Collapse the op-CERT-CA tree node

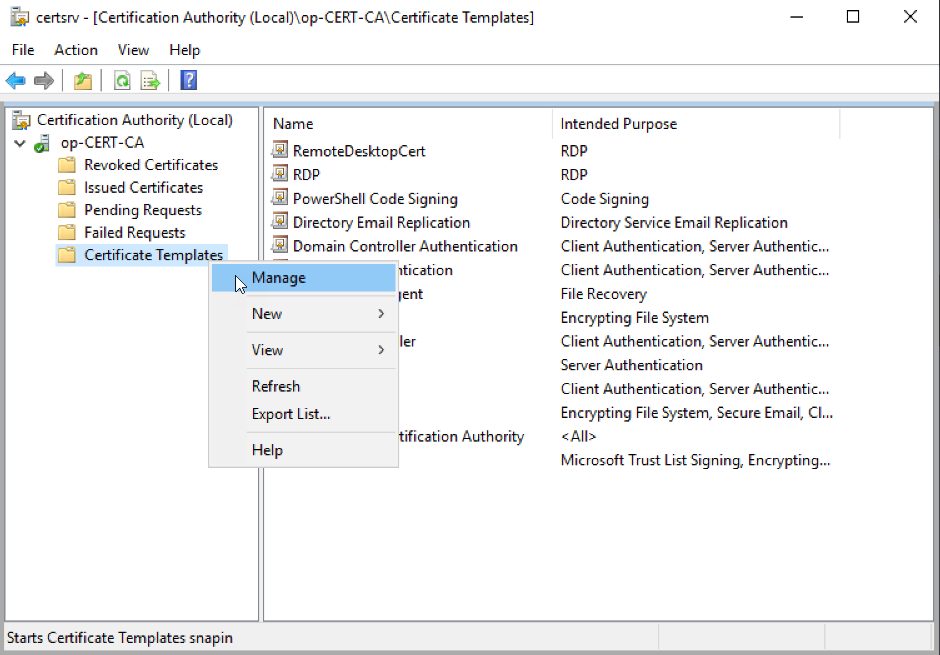(20, 143)
